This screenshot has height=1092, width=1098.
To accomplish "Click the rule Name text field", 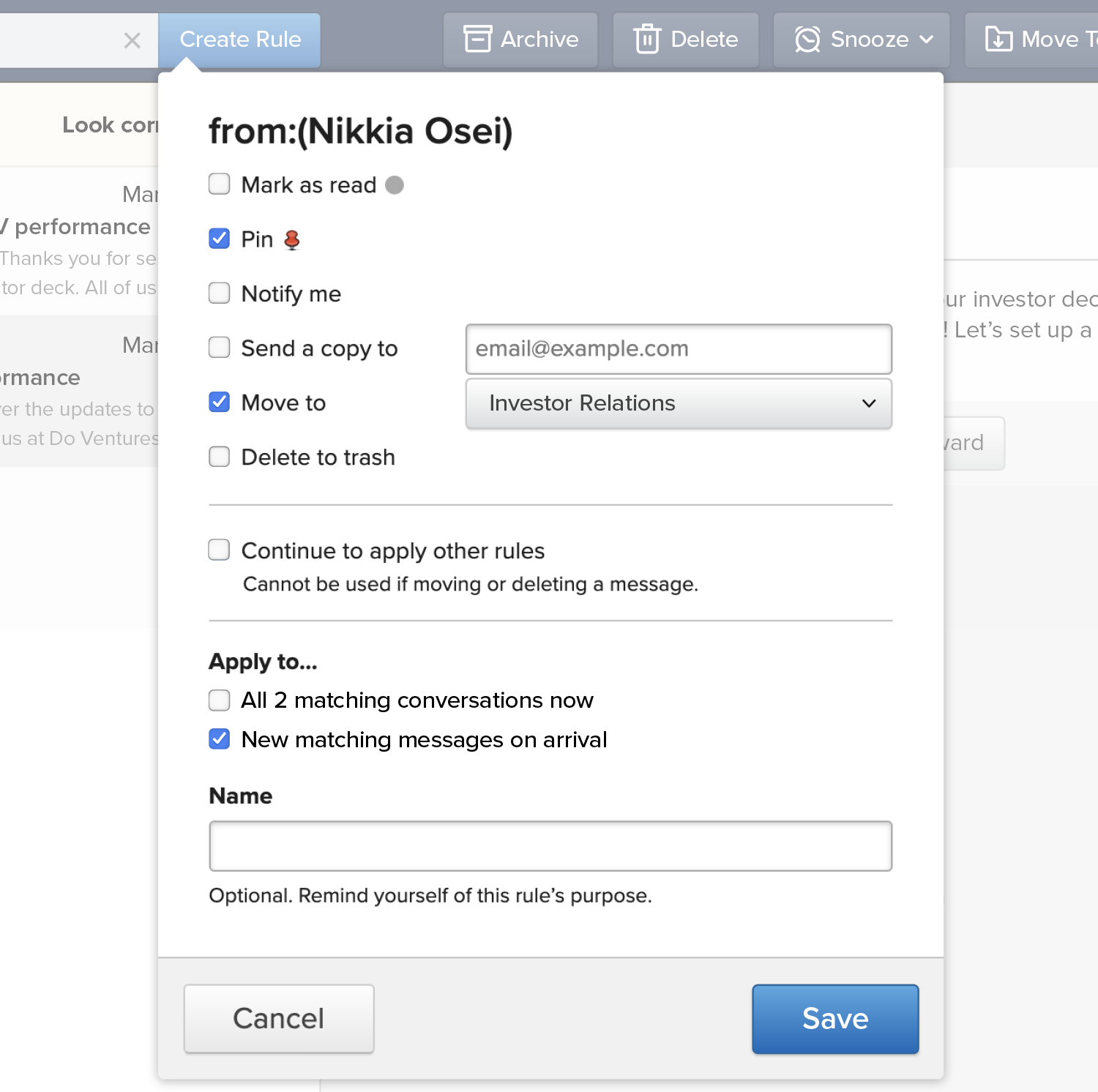I will (x=550, y=846).
